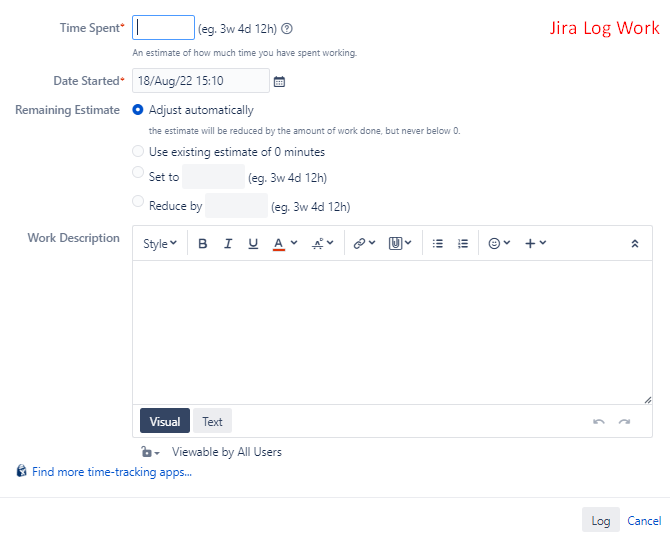Insert a bulleted list

coord(438,244)
